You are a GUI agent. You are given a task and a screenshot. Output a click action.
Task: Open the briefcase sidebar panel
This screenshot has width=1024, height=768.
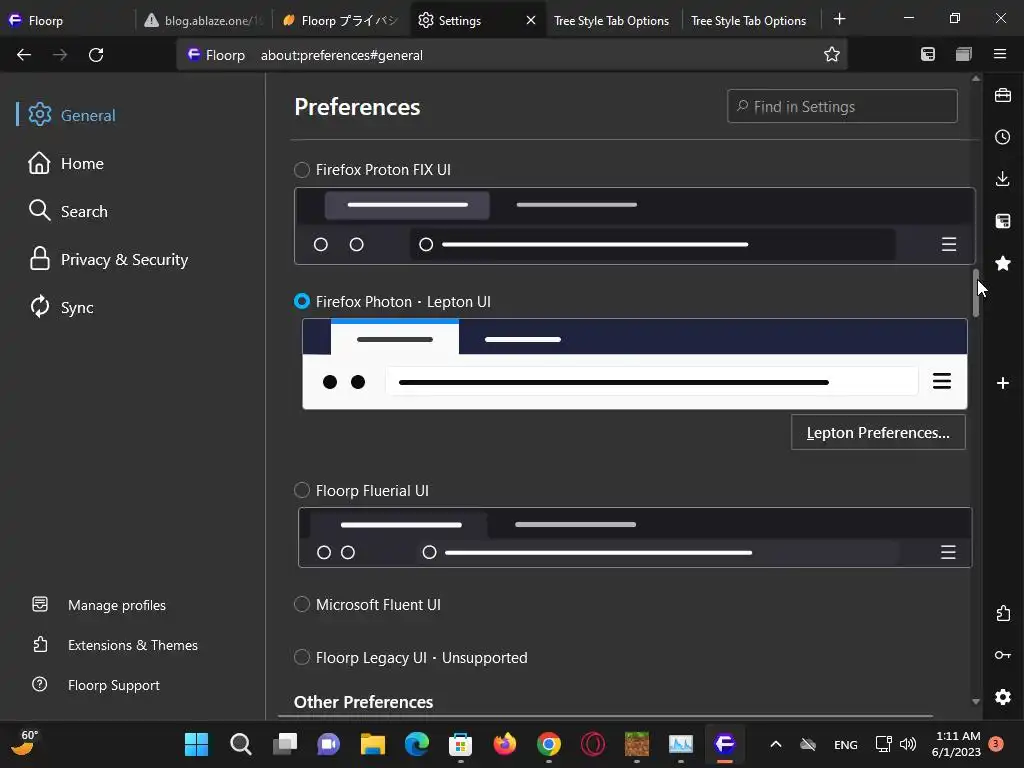(x=1002, y=95)
